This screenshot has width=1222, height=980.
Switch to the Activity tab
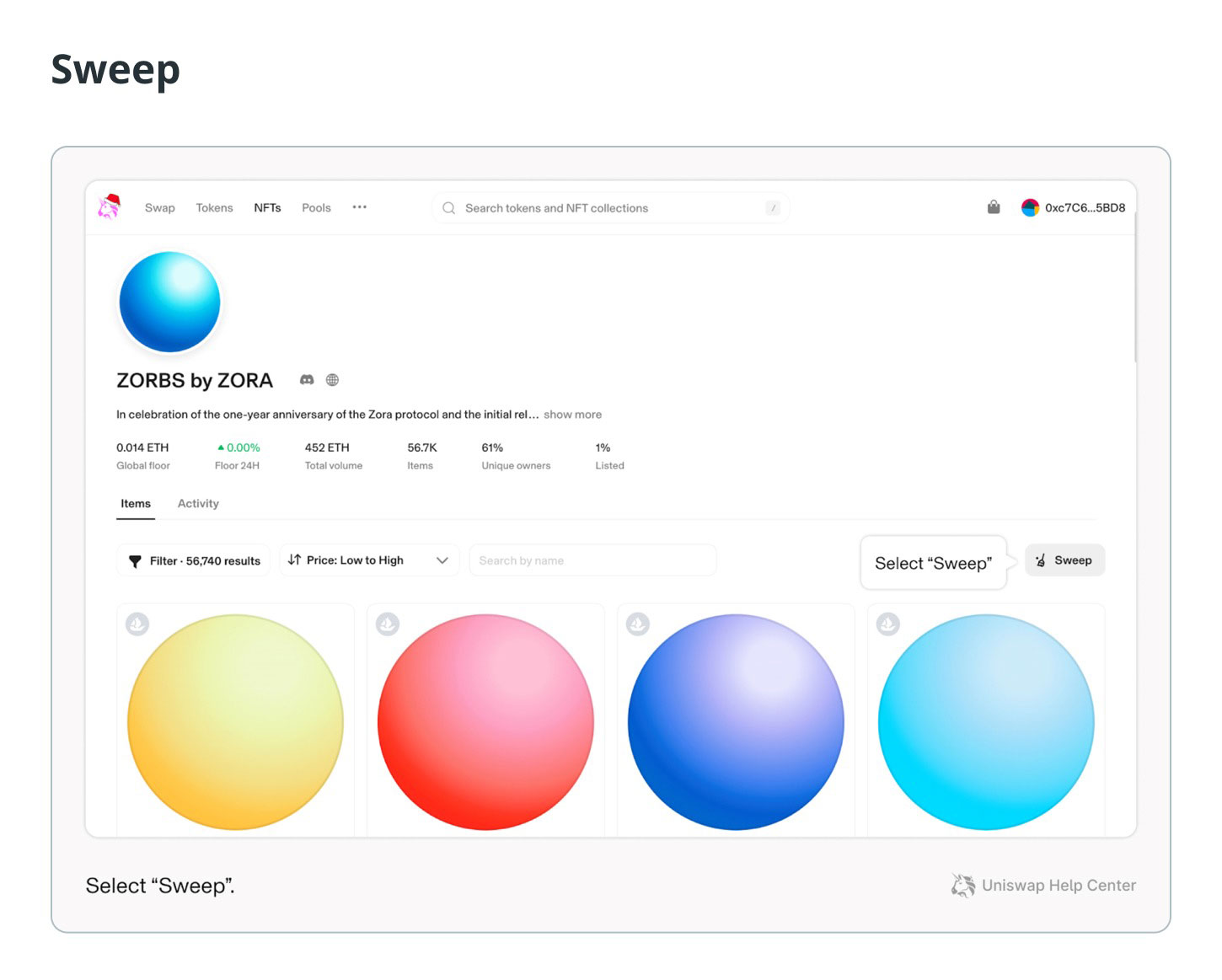point(198,504)
